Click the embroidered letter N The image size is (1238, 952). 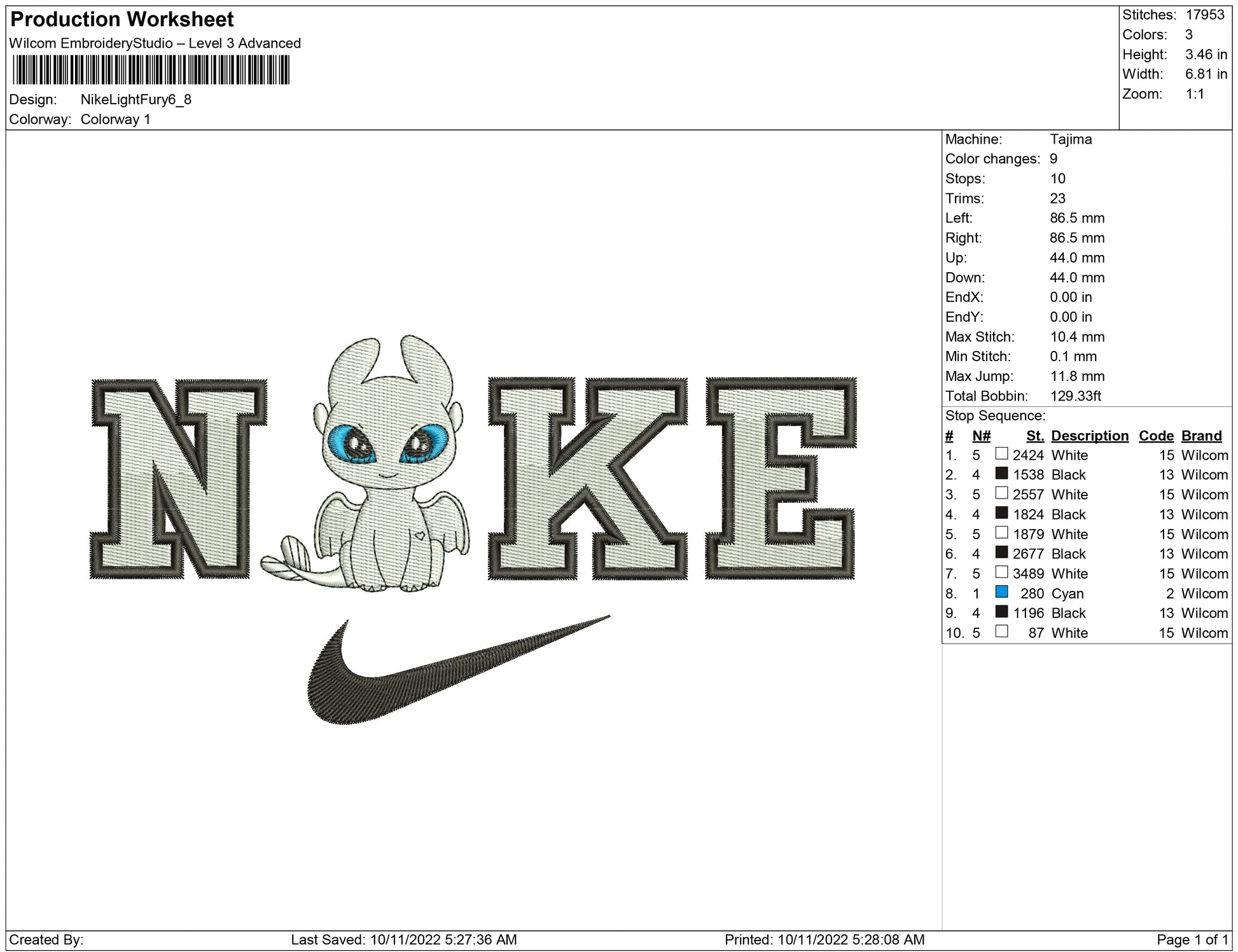pyautogui.click(x=178, y=478)
